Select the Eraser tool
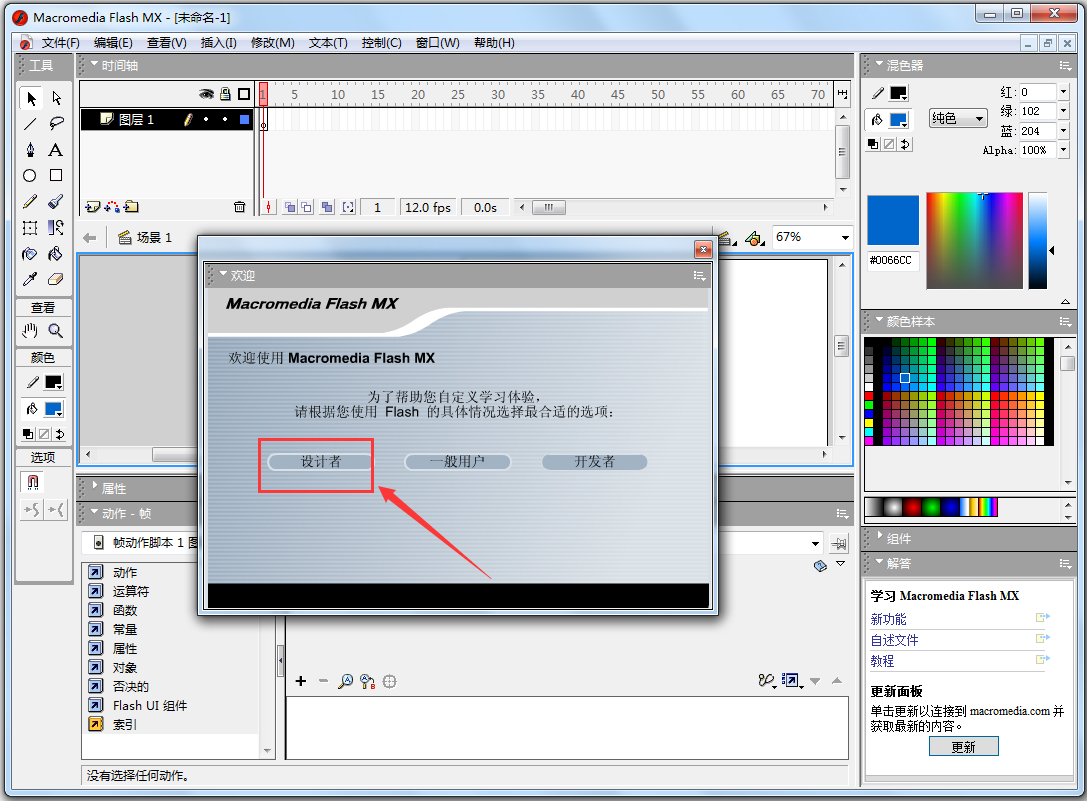The width and height of the screenshot is (1087, 801). 56,279
